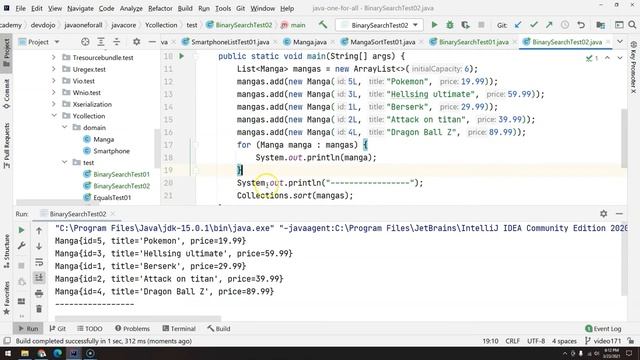
Task: Expand all nodes in Project panel
Action: click(101, 42)
